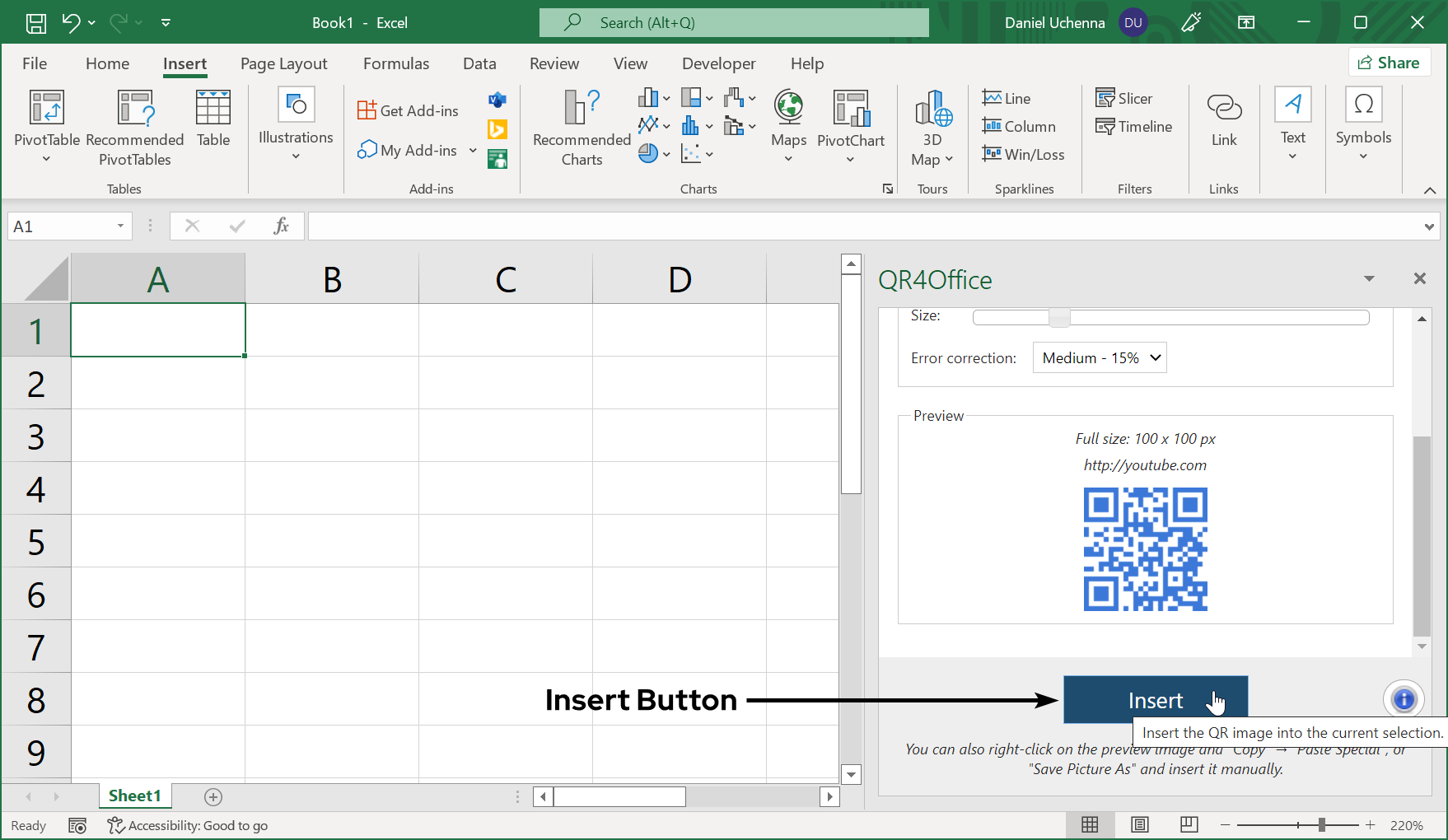
Task: Click the Share button
Action: (1389, 63)
